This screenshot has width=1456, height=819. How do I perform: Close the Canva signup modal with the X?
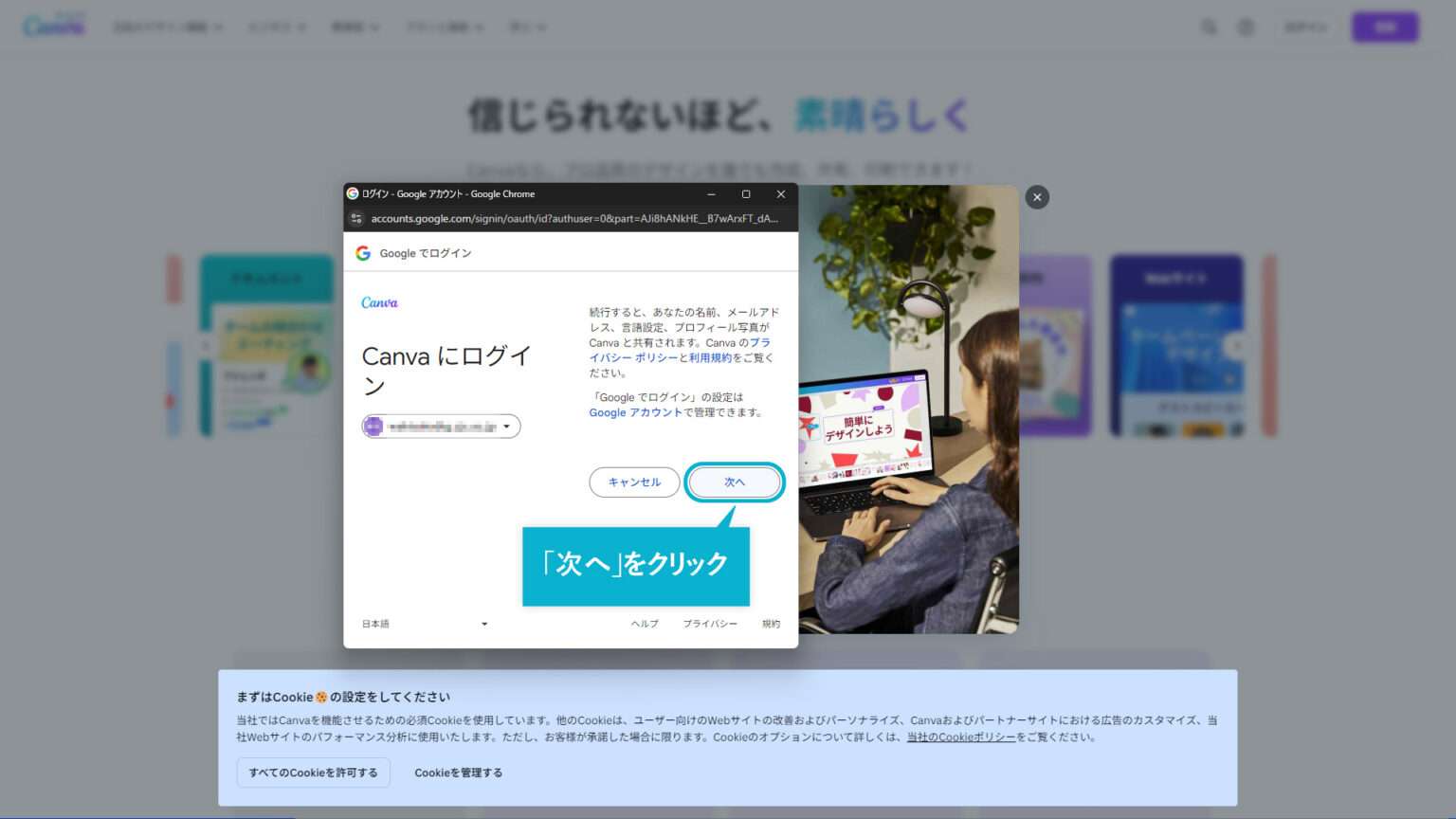point(1036,196)
